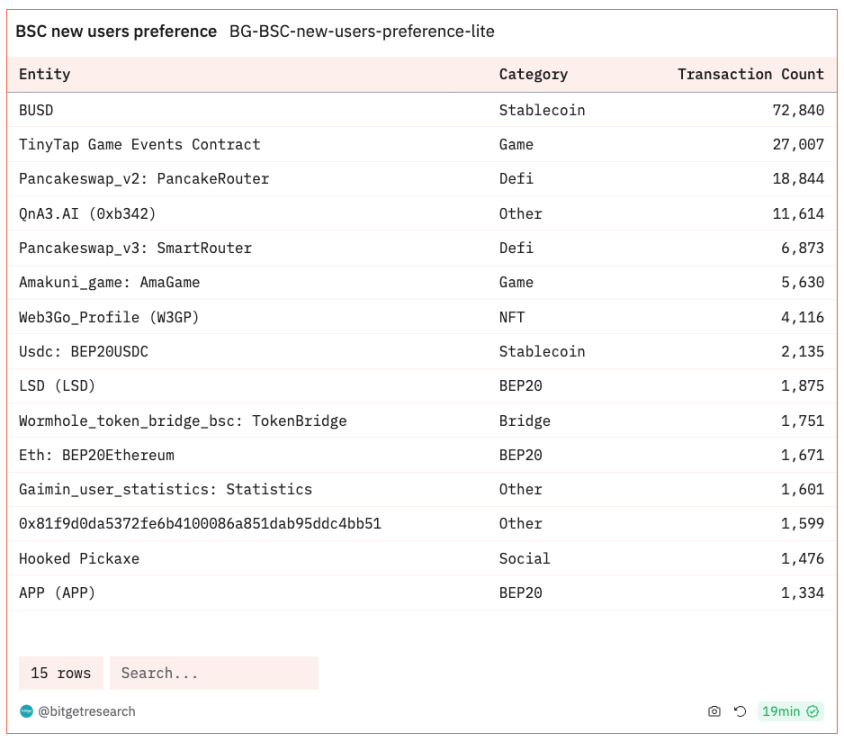Image resolution: width=844 pixels, height=742 pixels.
Task: Click the BSC new users preference title
Action: pyautogui.click(x=116, y=32)
